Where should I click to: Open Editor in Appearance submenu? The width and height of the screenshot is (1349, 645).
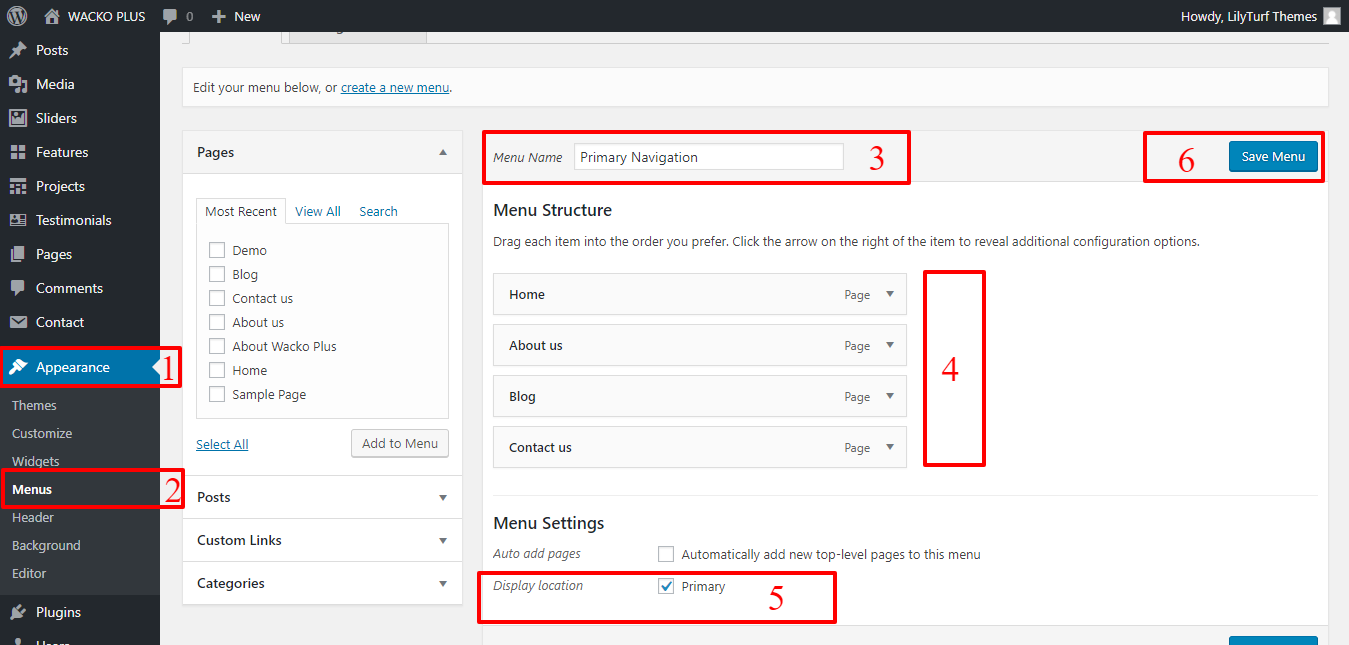(x=29, y=573)
